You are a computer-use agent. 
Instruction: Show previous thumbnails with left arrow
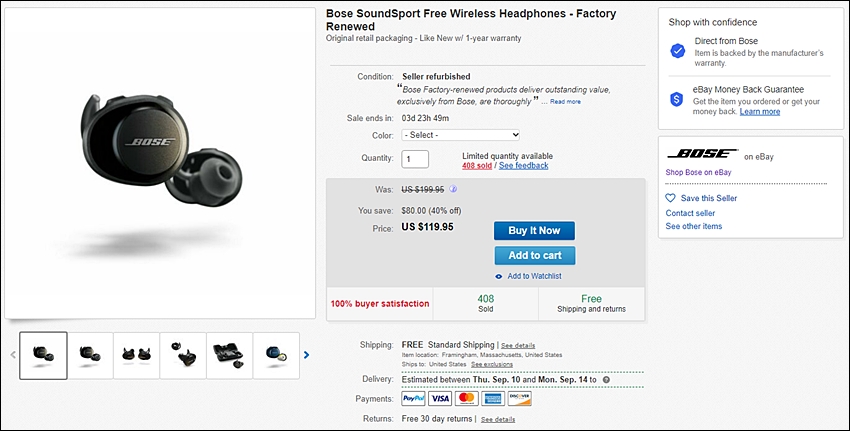[13, 355]
